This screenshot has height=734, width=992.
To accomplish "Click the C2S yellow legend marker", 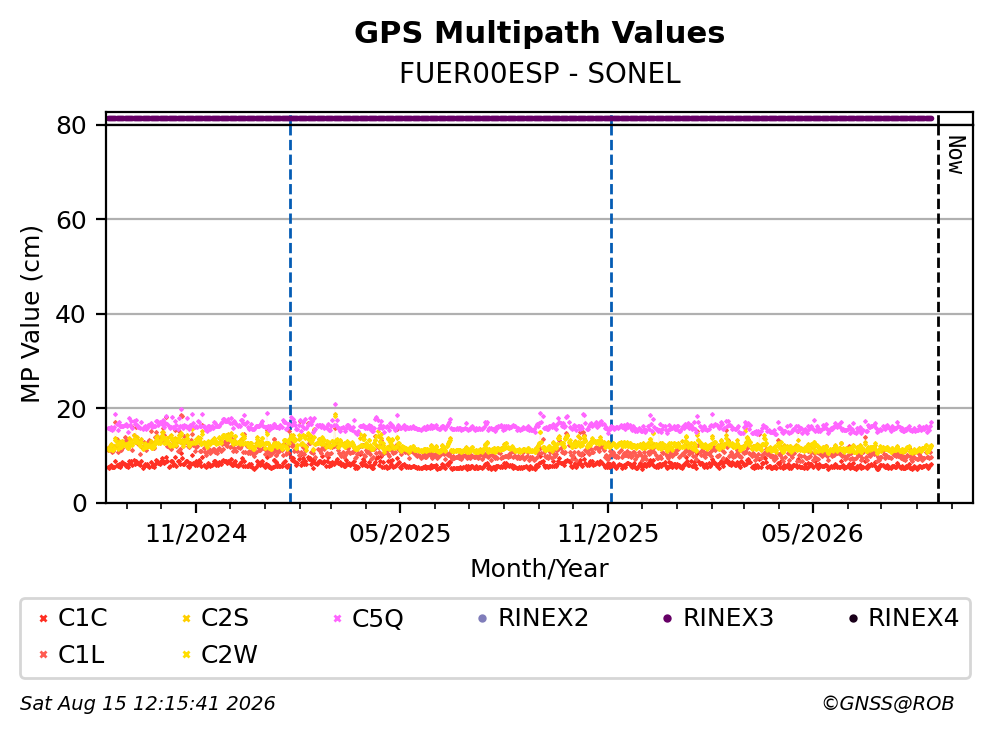I will click(x=186, y=618).
